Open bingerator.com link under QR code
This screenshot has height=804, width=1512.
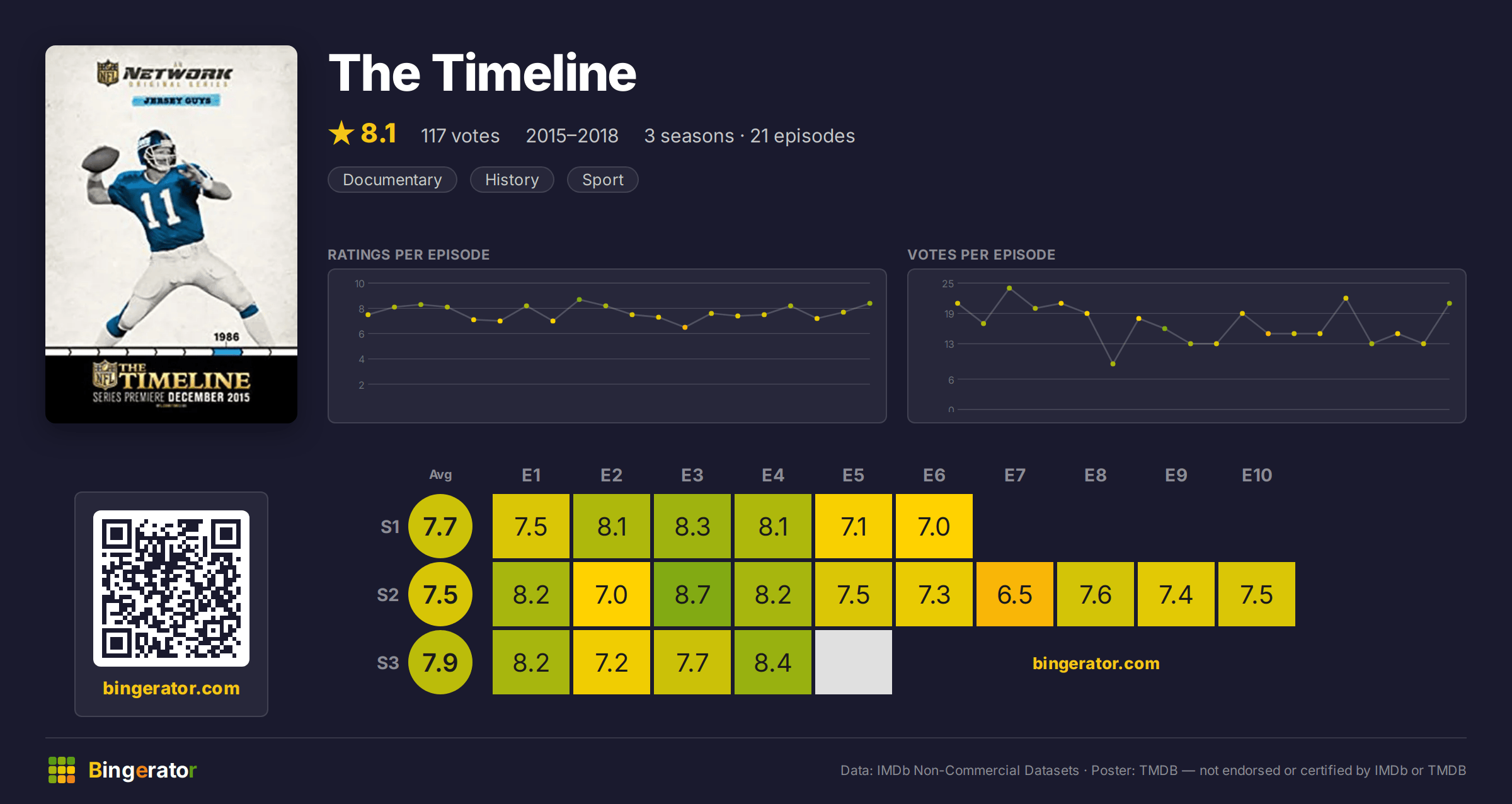coord(171,688)
